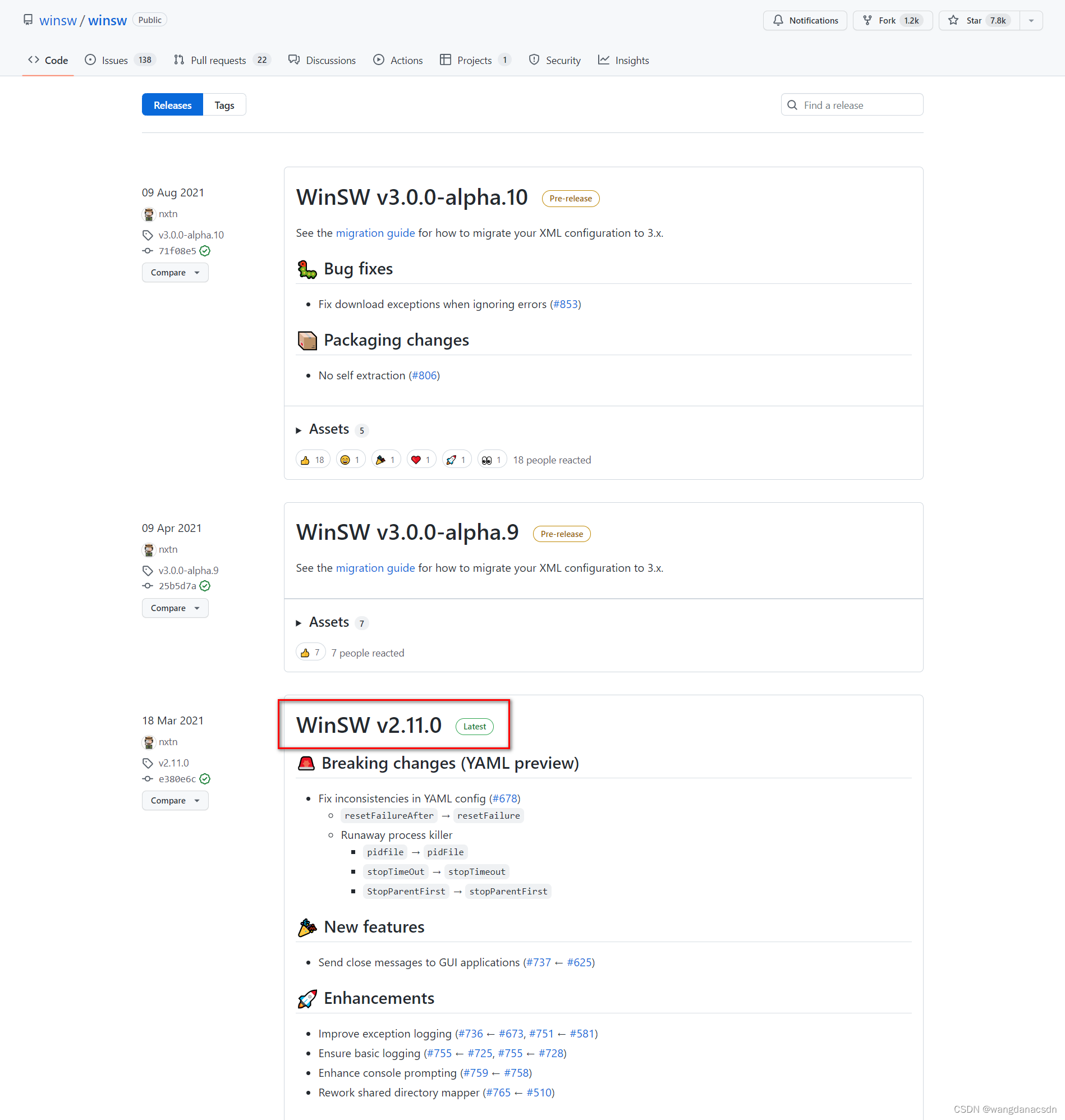1065x1120 pixels.
Task: Open the Pull requests tab
Action: click(219, 59)
